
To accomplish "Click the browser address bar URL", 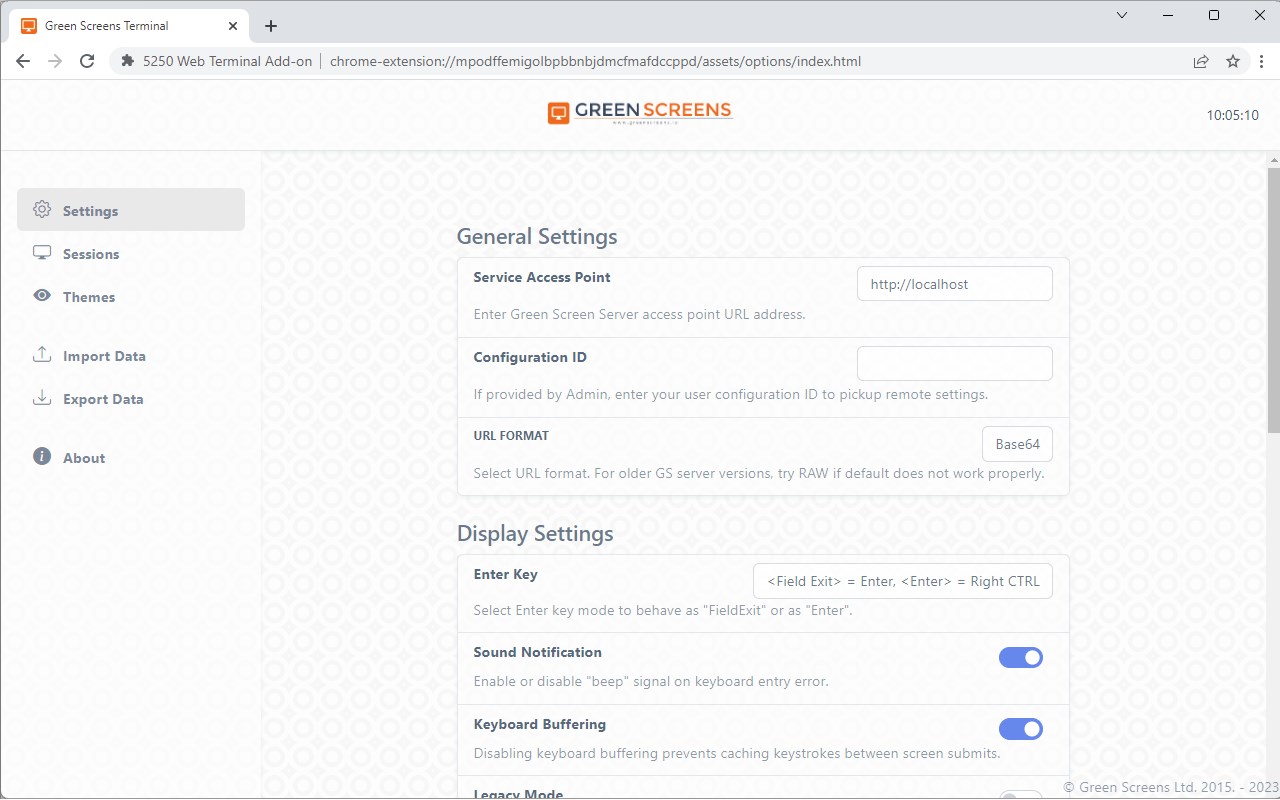I will point(595,61).
